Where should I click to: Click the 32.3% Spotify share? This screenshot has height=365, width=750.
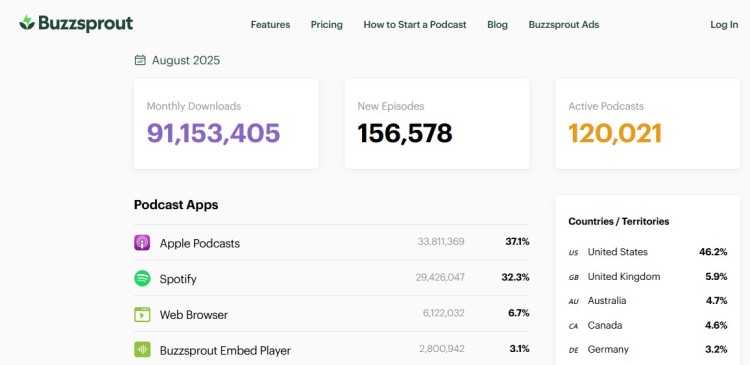point(516,277)
